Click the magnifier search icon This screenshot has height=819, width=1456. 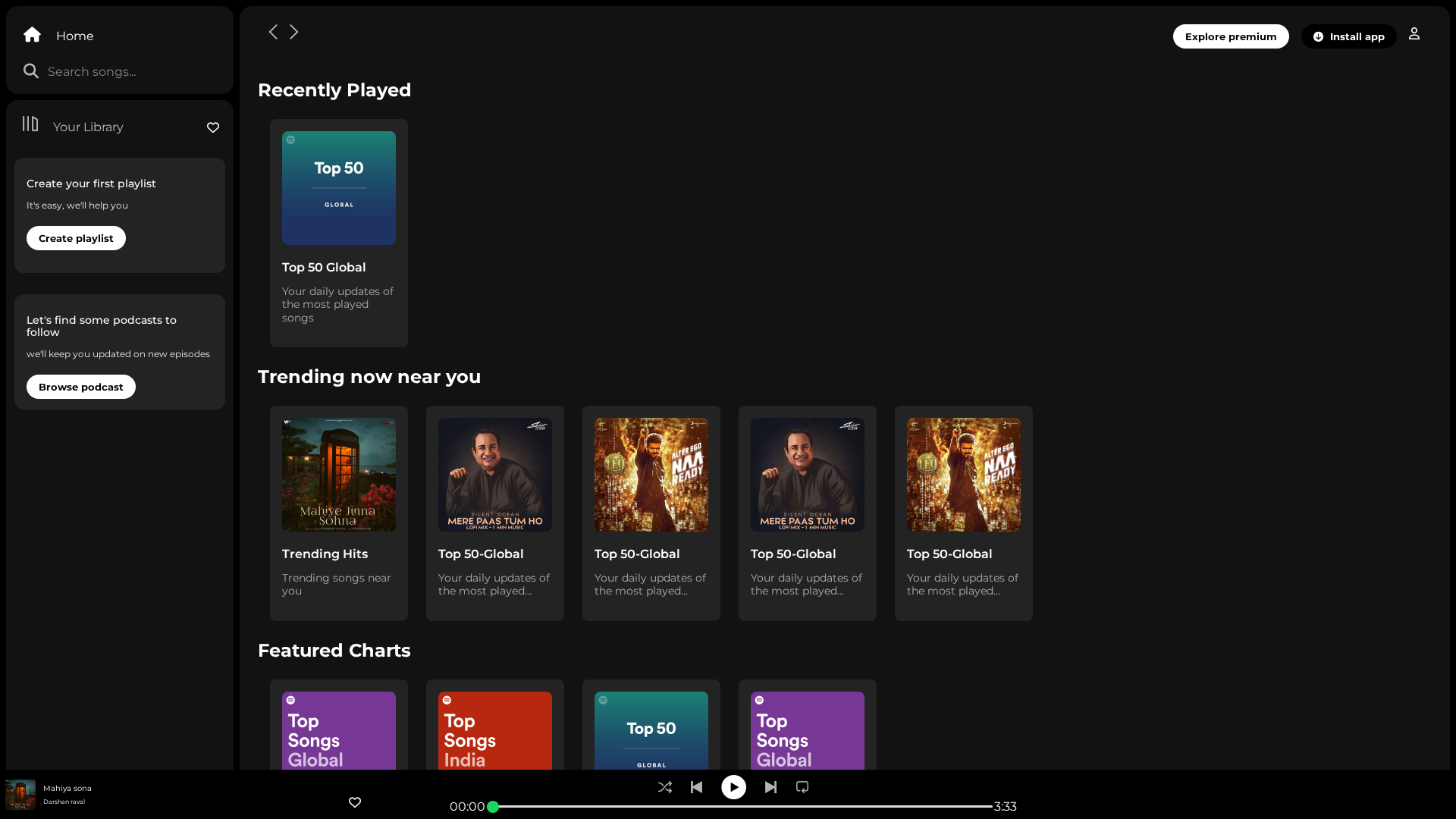pyautogui.click(x=31, y=71)
